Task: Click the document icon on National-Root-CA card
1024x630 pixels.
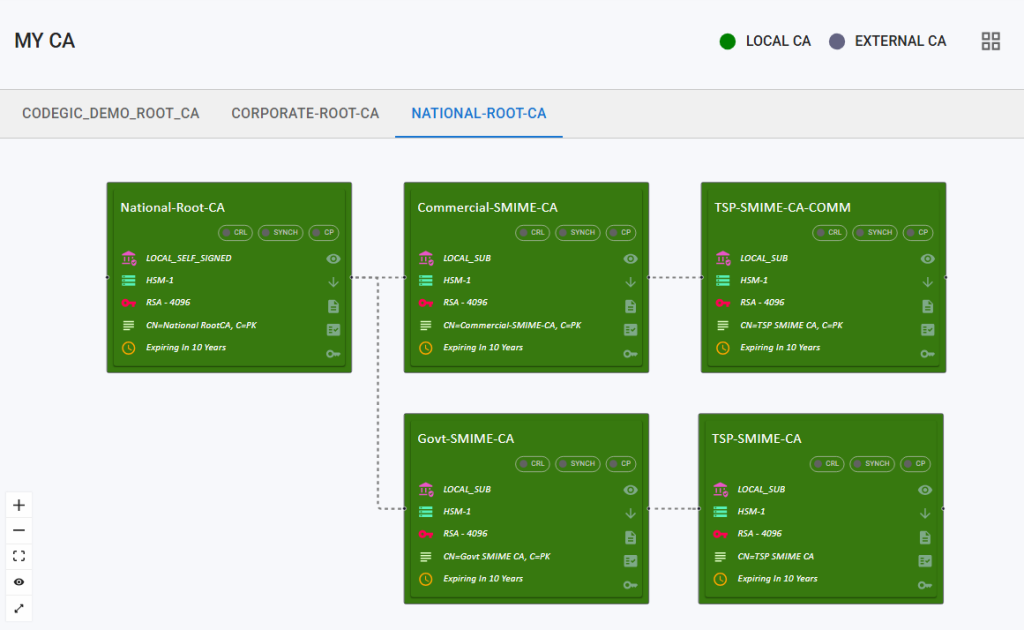Action: tap(333, 306)
